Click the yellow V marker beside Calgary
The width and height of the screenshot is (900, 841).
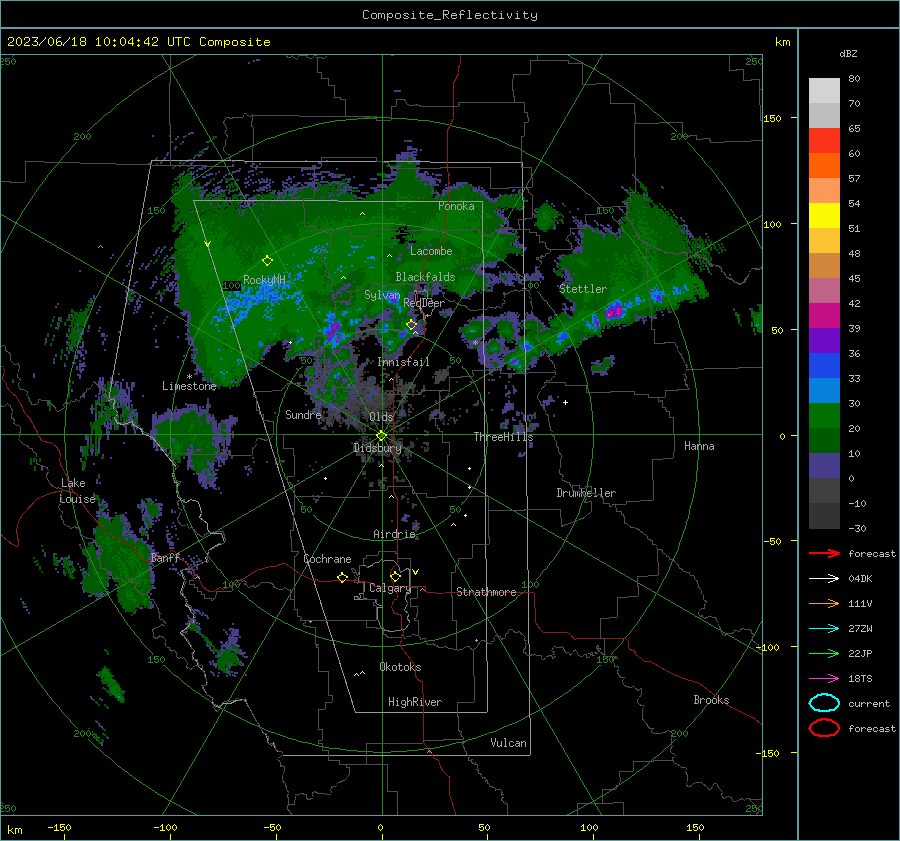(x=415, y=572)
